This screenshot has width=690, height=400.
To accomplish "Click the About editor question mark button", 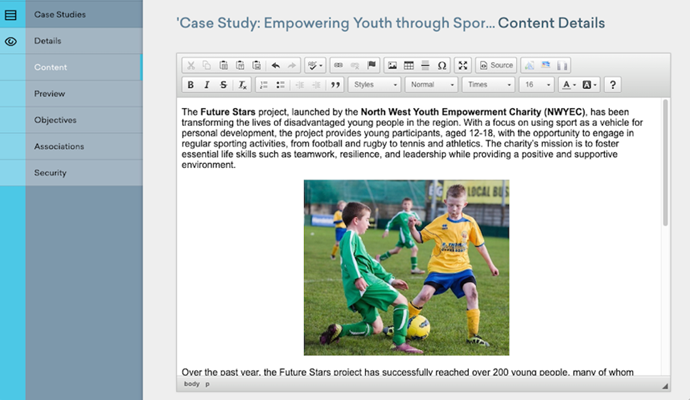I will tap(613, 84).
